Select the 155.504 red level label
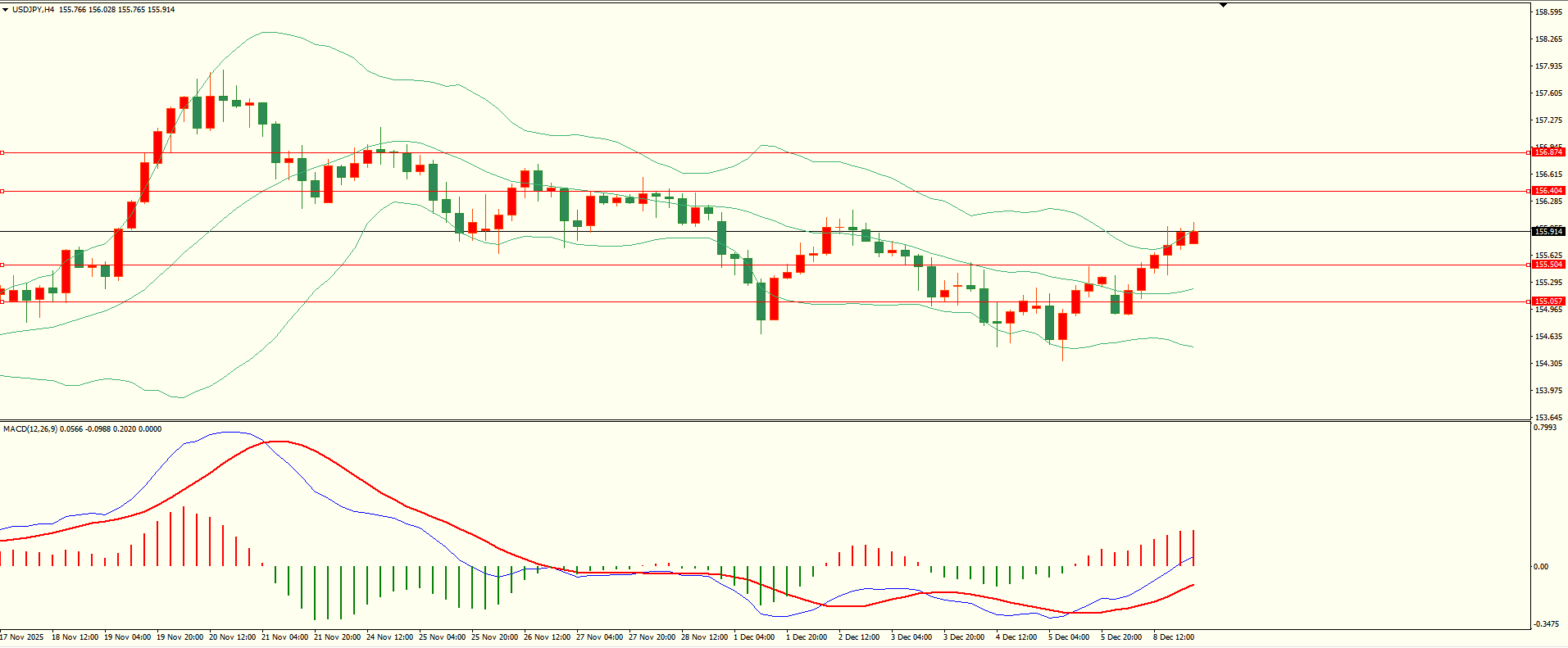 coord(1548,265)
